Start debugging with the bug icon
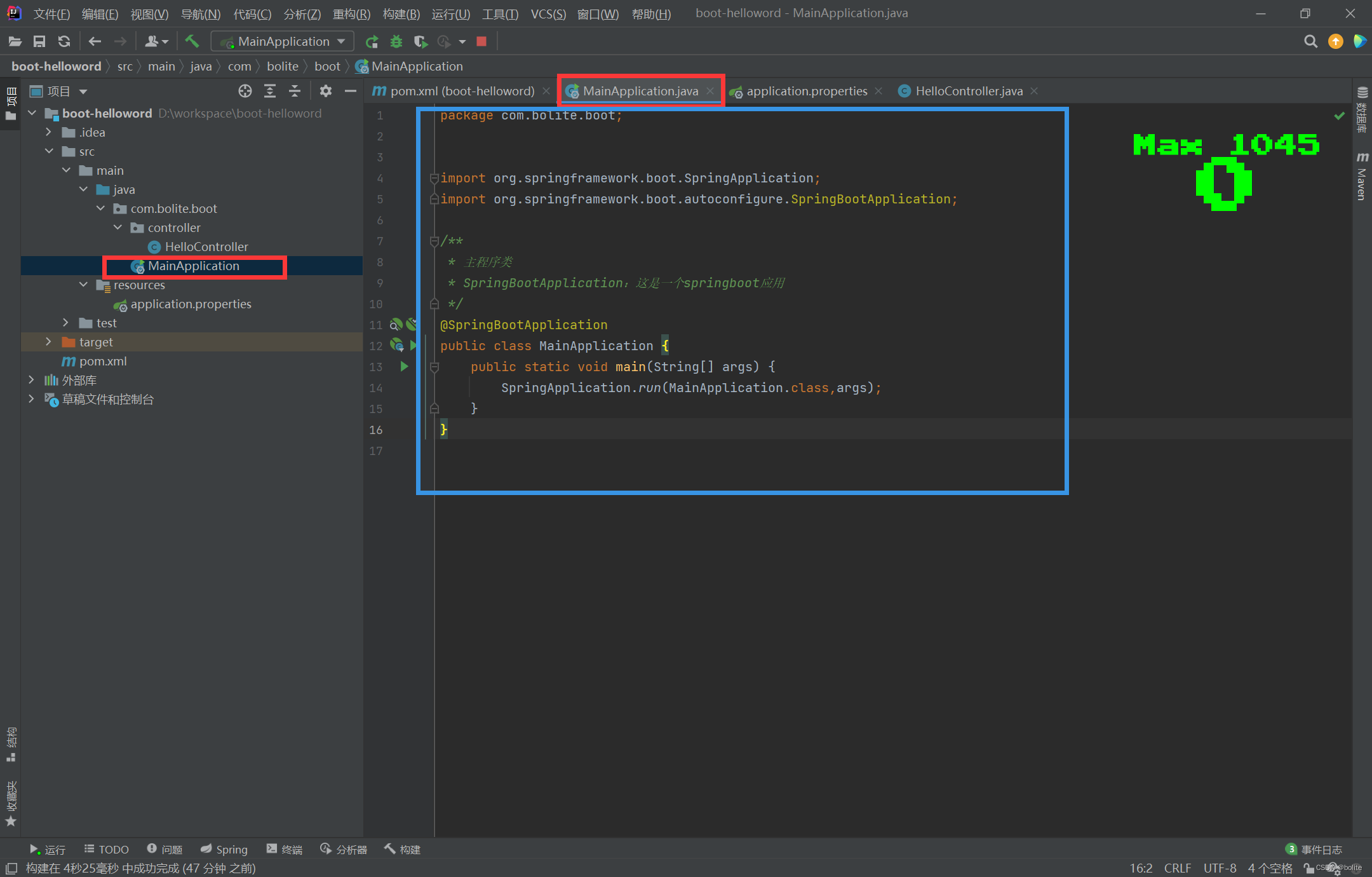1372x877 pixels. (396, 42)
